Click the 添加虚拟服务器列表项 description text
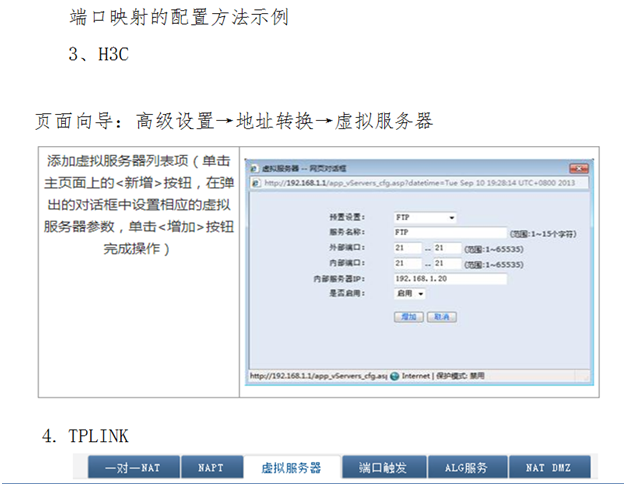Image resolution: width=626 pixels, height=486 pixels. pyautogui.click(x=139, y=205)
